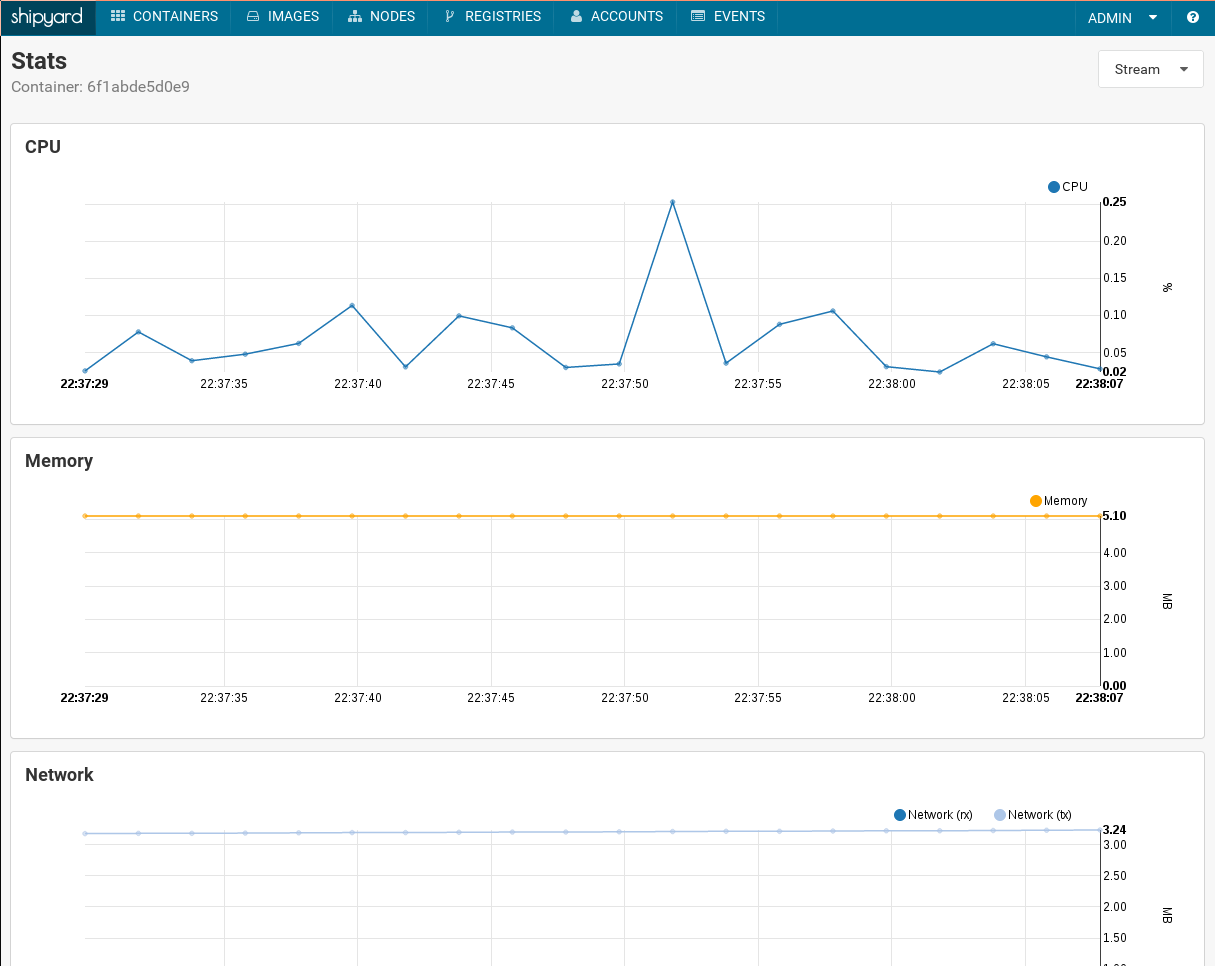The image size is (1215, 966).
Task: Toggle the CPU legend series
Action: tap(1068, 187)
